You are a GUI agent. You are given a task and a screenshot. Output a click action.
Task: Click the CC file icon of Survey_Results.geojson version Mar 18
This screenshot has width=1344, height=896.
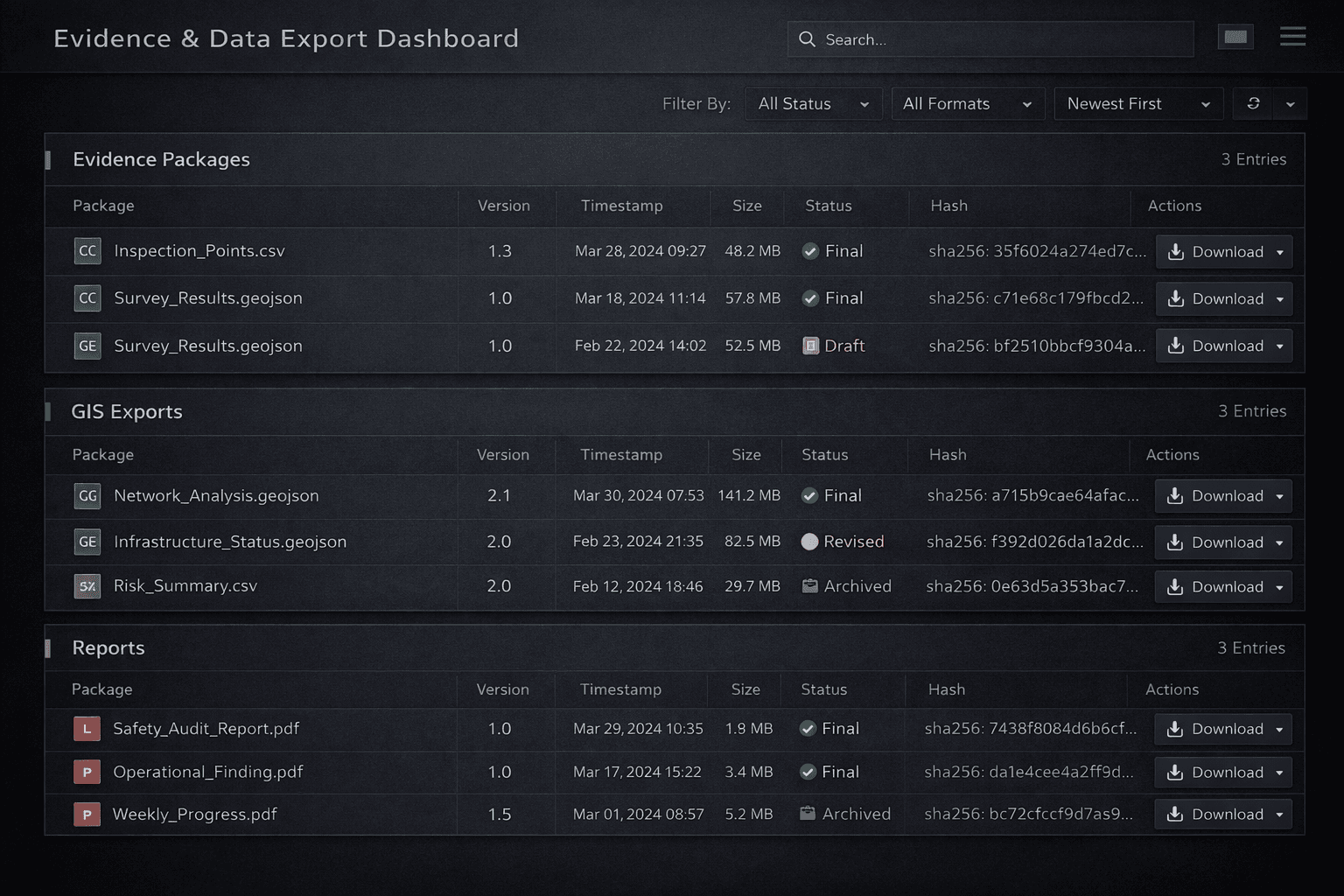coord(87,298)
